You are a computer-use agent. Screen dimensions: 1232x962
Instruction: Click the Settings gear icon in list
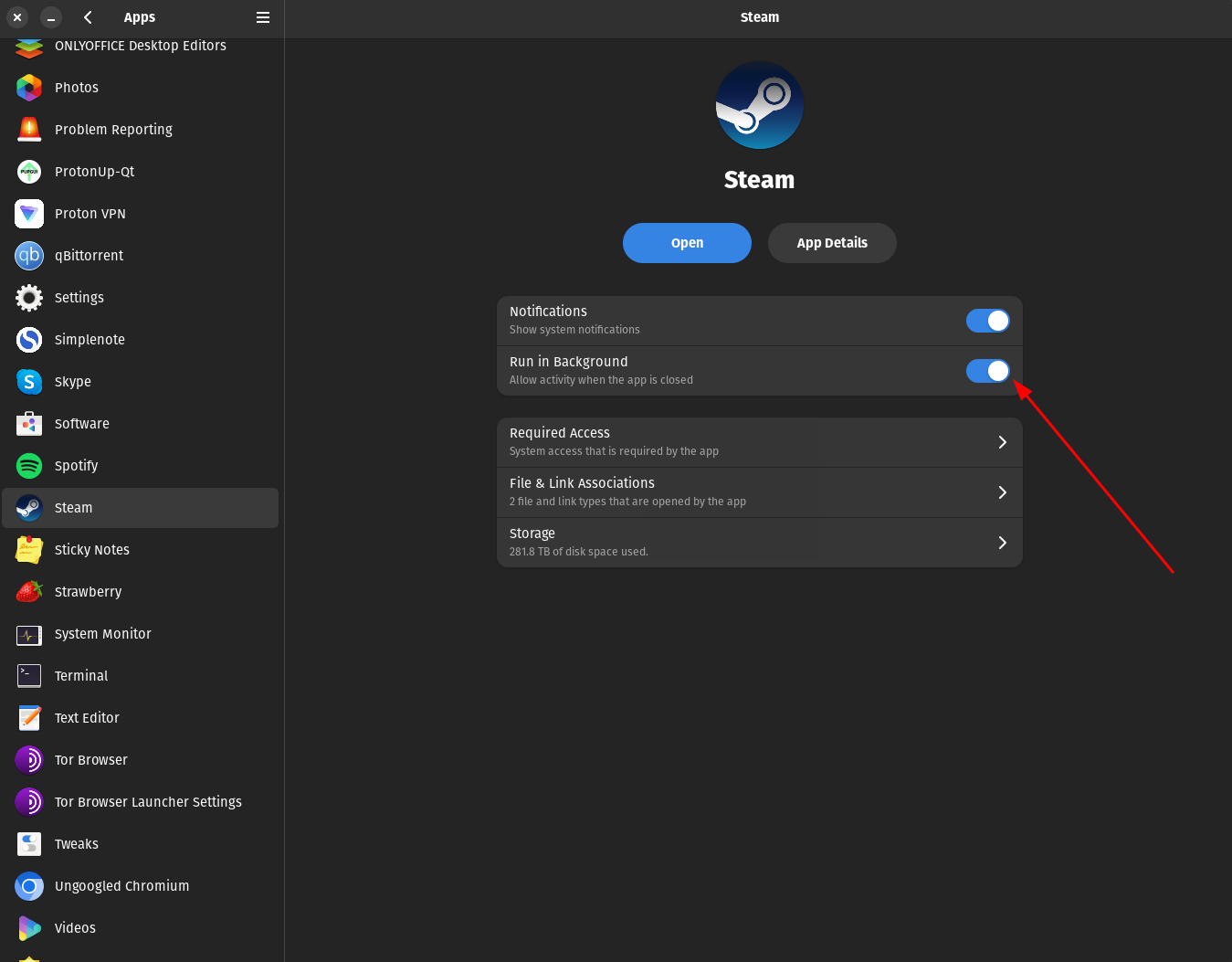pyautogui.click(x=29, y=298)
